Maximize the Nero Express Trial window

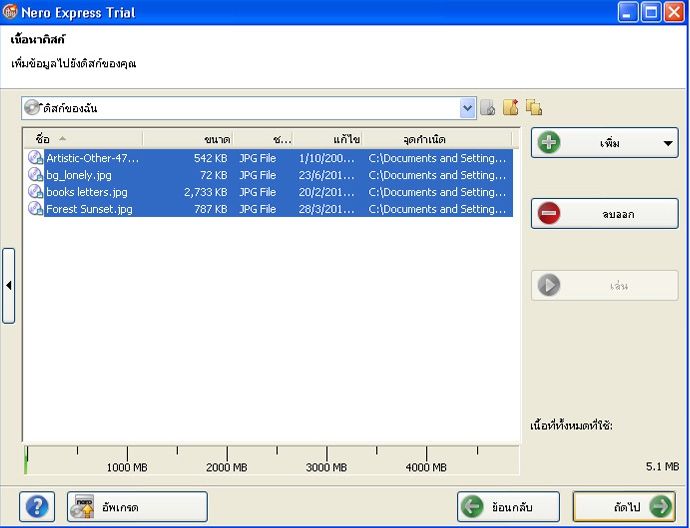(651, 12)
